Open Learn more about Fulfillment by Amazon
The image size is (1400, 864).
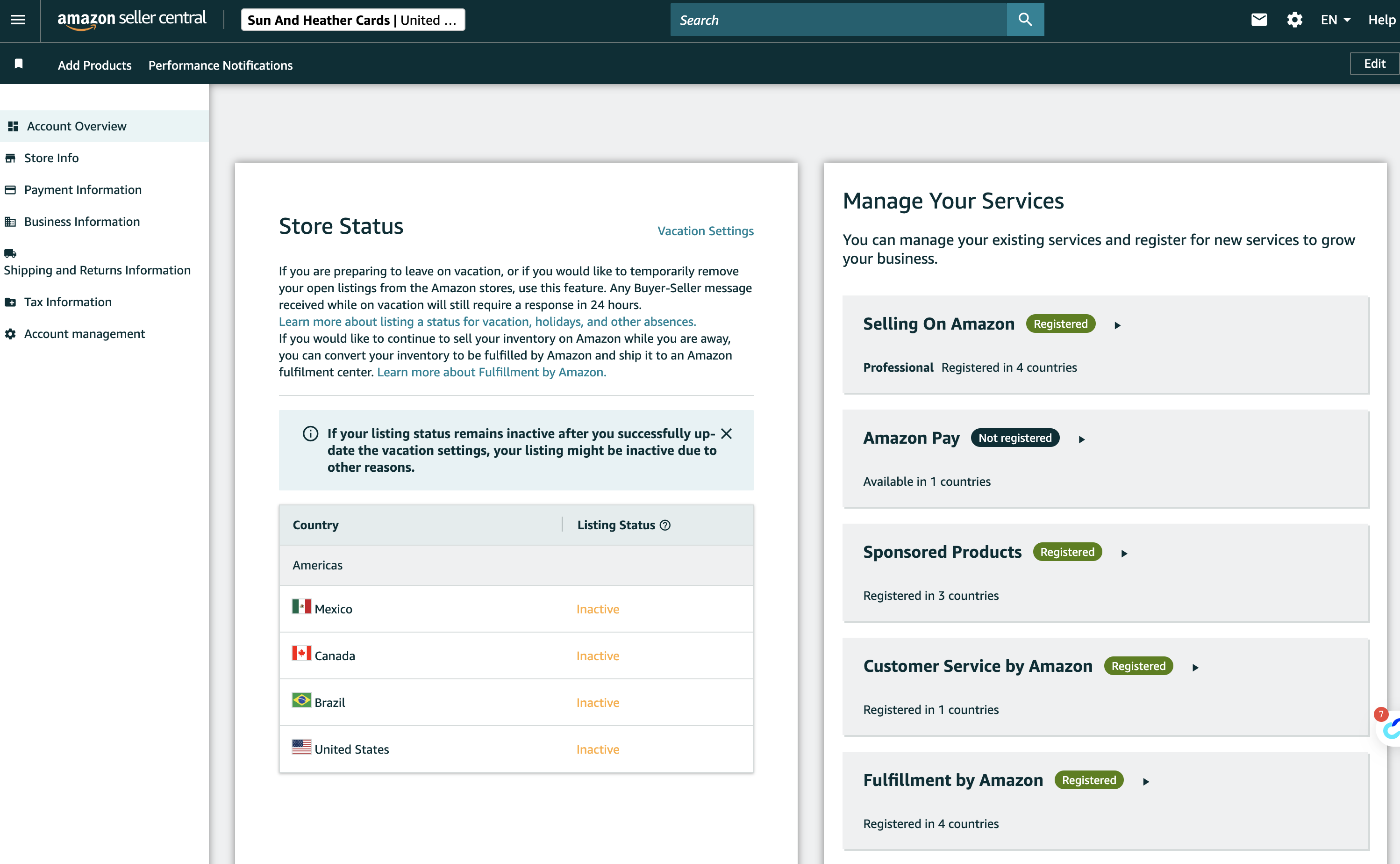pos(491,372)
